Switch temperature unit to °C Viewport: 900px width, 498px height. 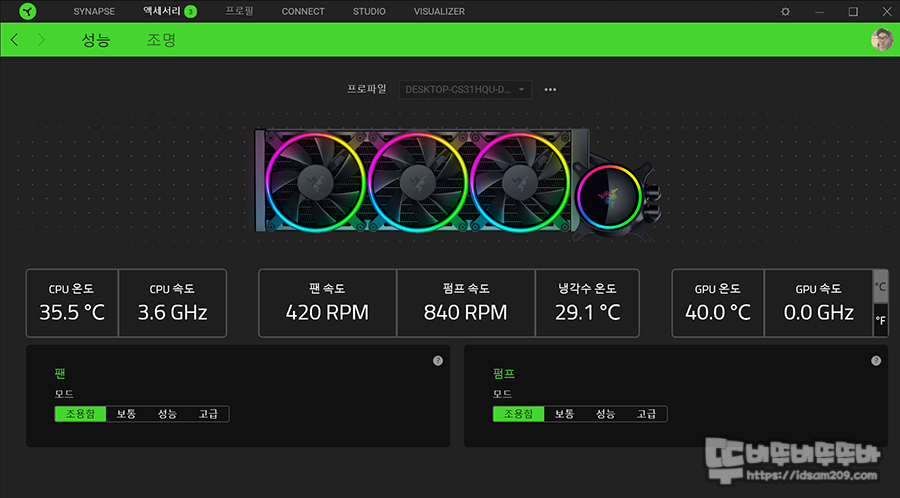click(880, 286)
